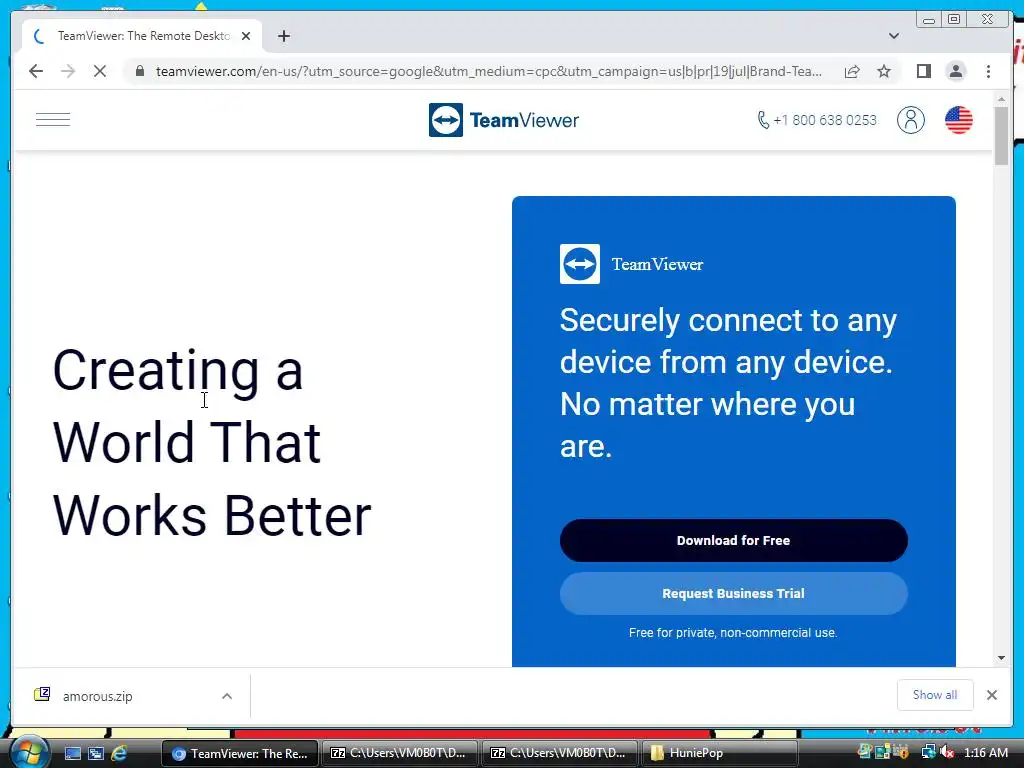Focus the address bar URL

pos(488,71)
